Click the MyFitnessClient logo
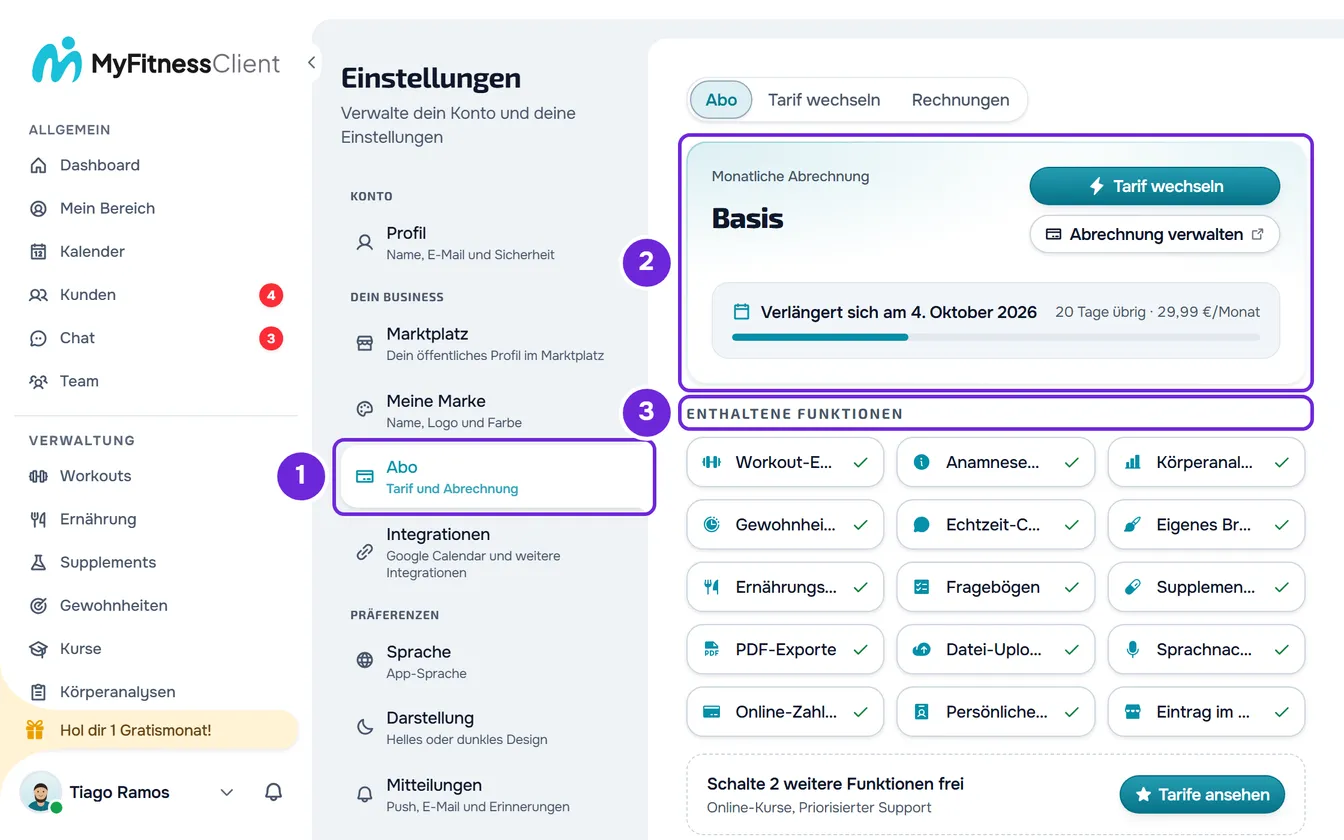This screenshot has width=1344, height=840. pos(155,62)
